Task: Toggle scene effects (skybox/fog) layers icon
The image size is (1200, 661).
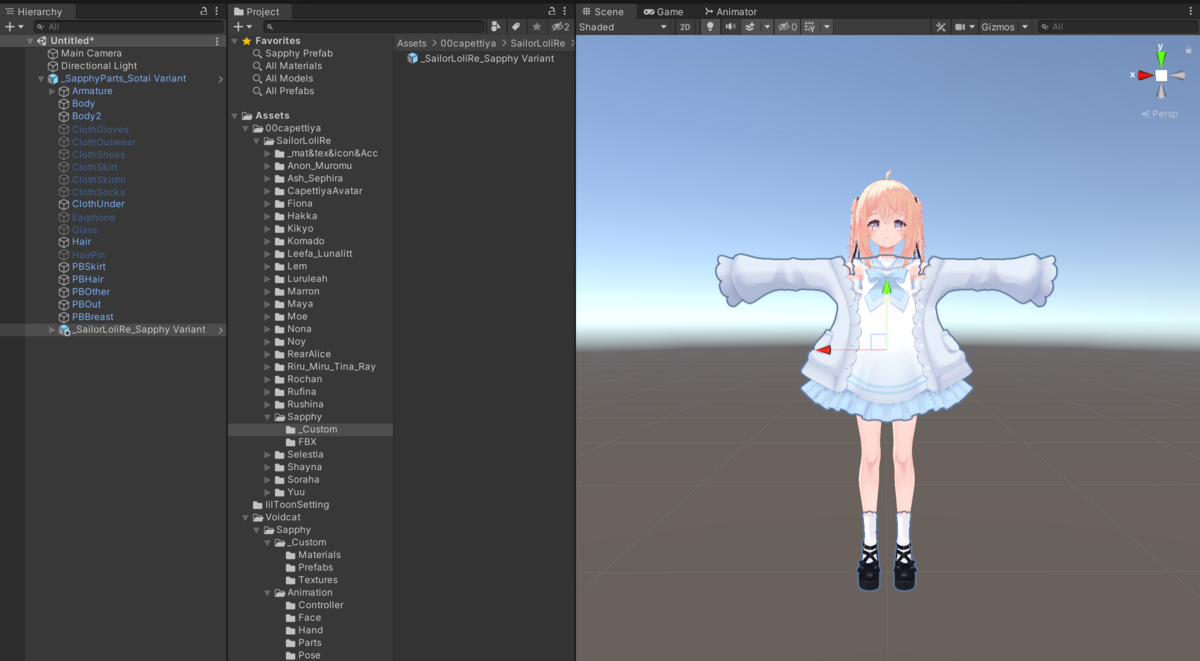Action: coord(749,27)
